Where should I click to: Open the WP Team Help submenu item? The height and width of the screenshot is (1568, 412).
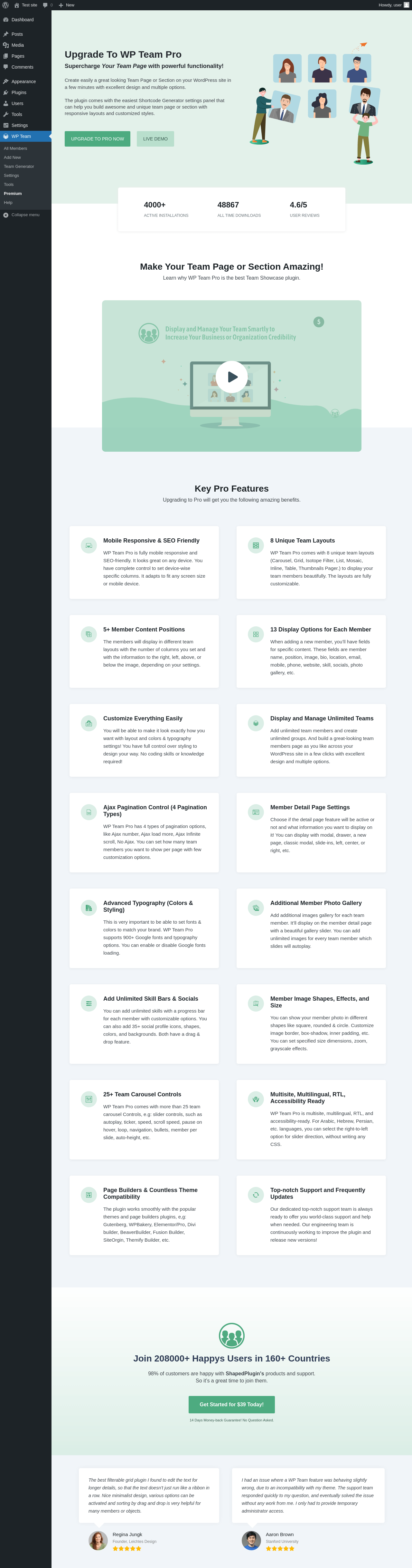coord(8,203)
